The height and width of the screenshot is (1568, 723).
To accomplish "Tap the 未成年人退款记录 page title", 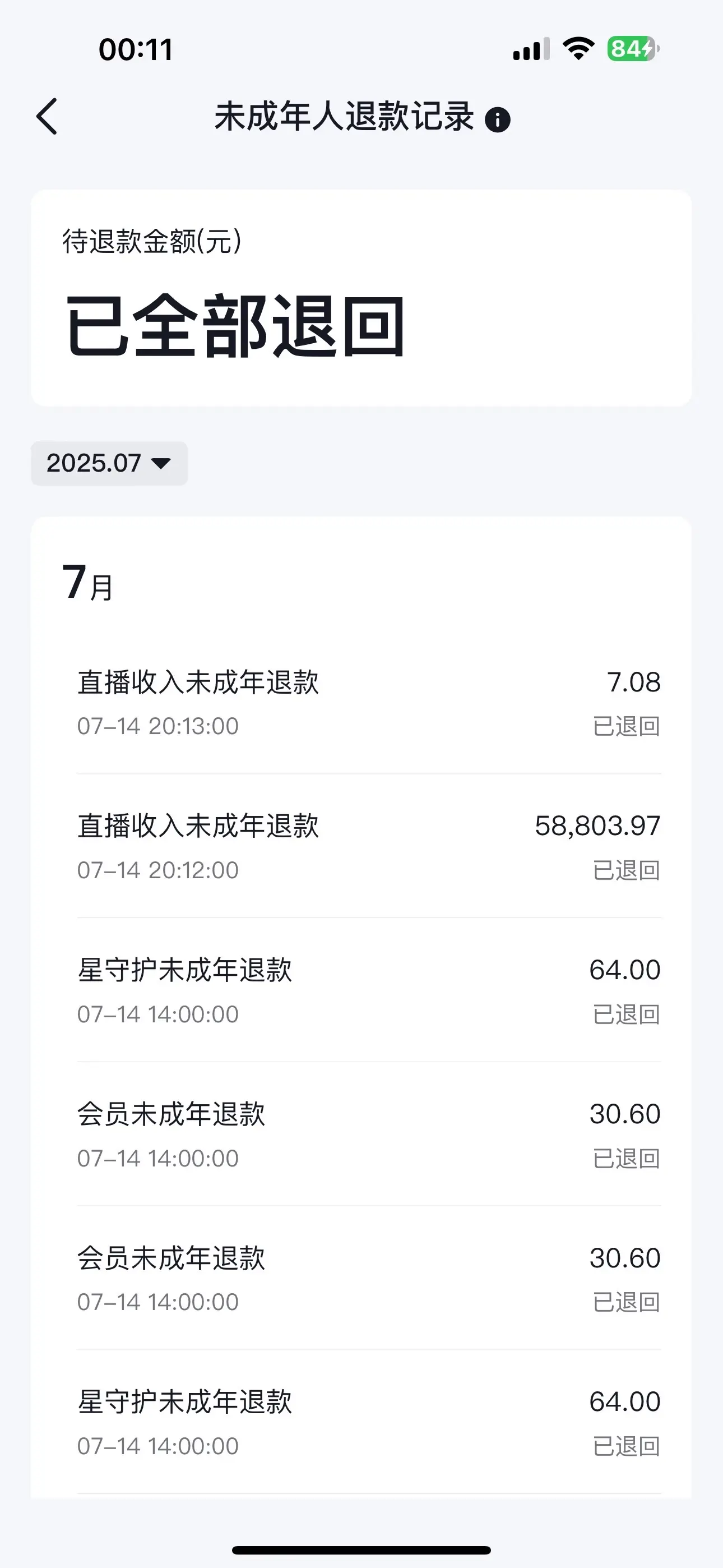I will coord(344,116).
